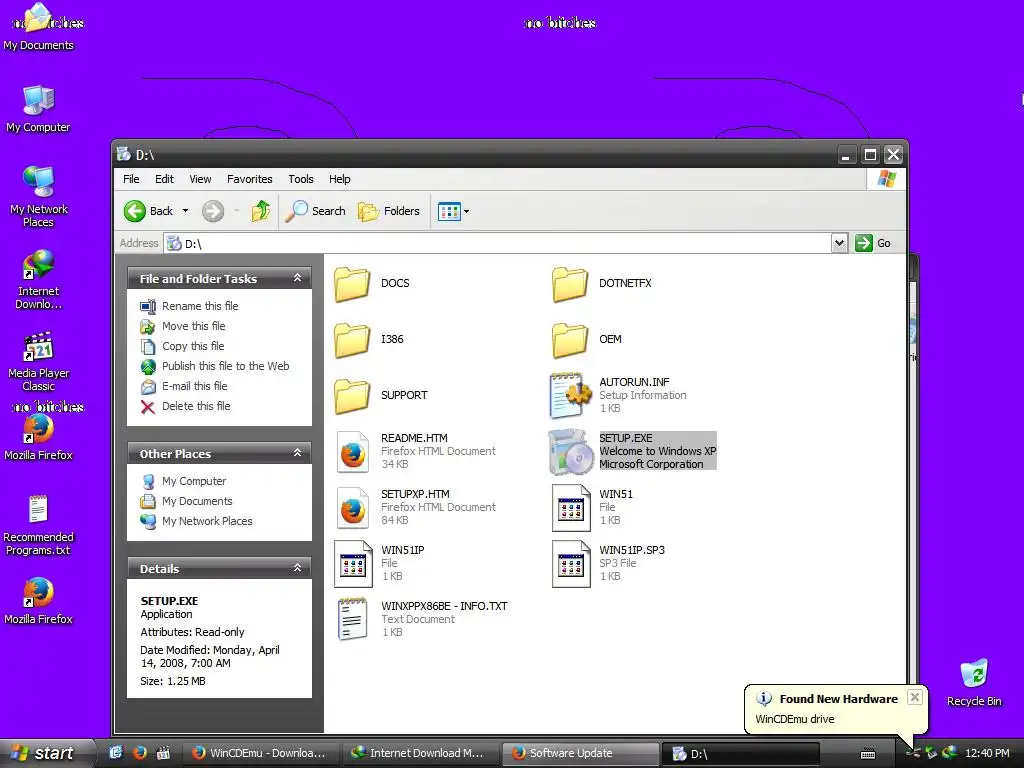Select the WINXPPX86BE - INFO.TXT text file icon
Image resolution: width=1024 pixels, height=768 pixels.
[x=353, y=619]
